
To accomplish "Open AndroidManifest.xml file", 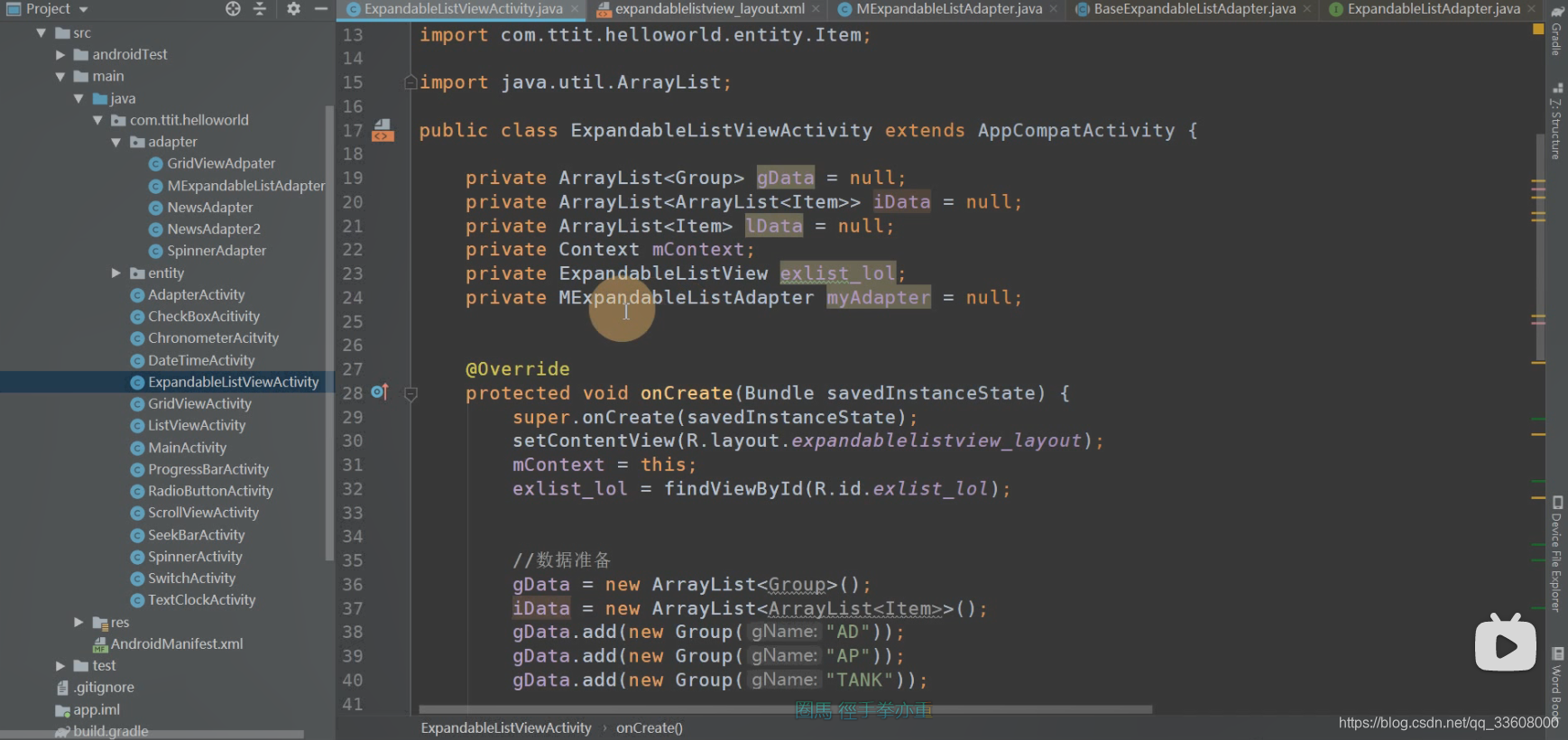I will click(x=168, y=644).
